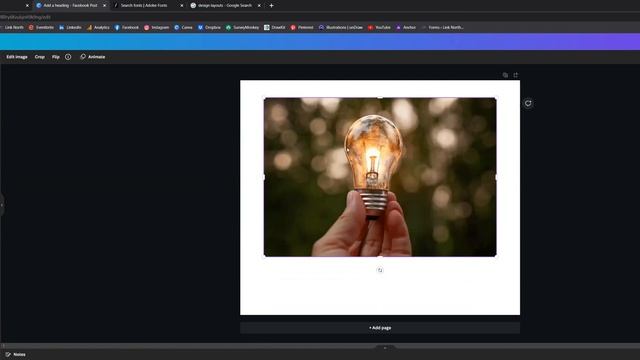Switch to the Google Search tab
640x360 pixels.
pyautogui.click(x=224, y=5)
